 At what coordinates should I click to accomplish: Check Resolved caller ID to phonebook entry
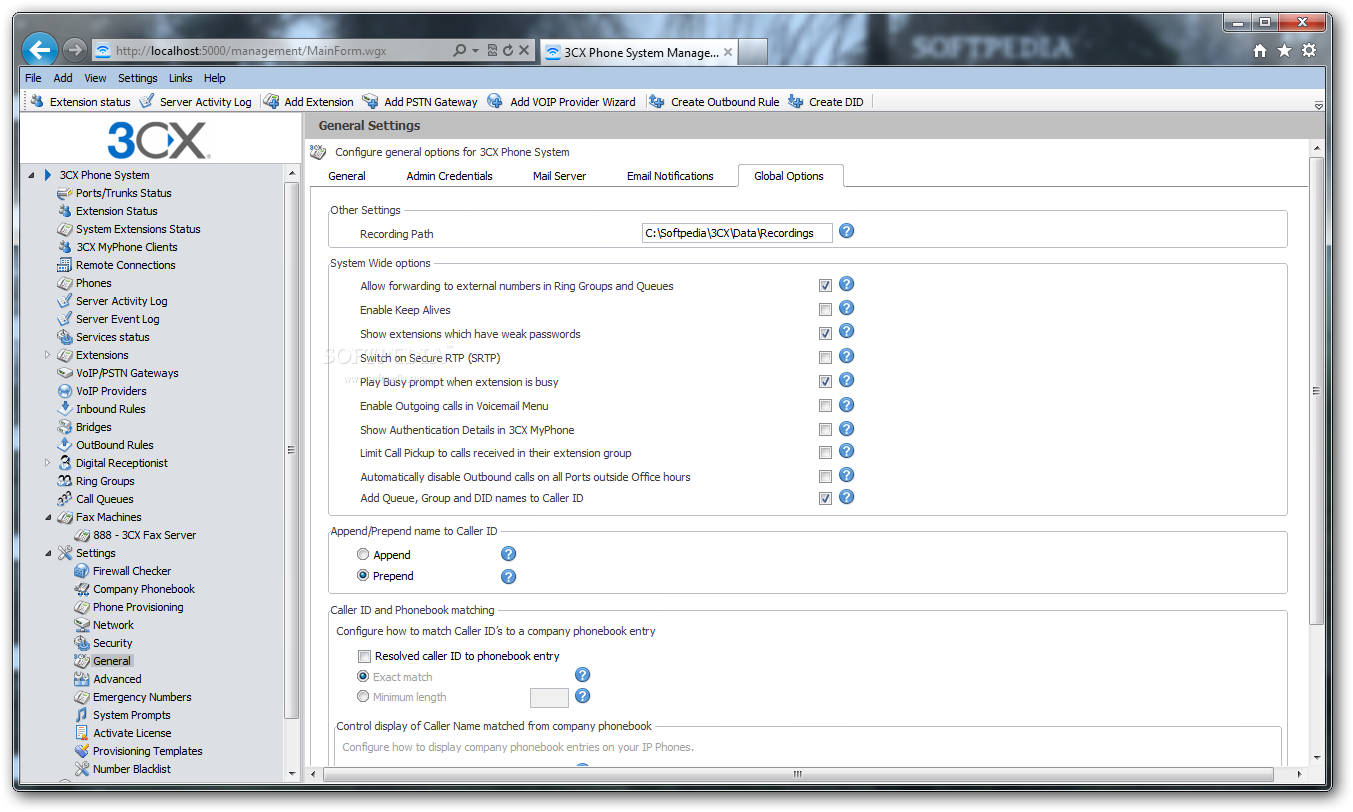pos(364,656)
